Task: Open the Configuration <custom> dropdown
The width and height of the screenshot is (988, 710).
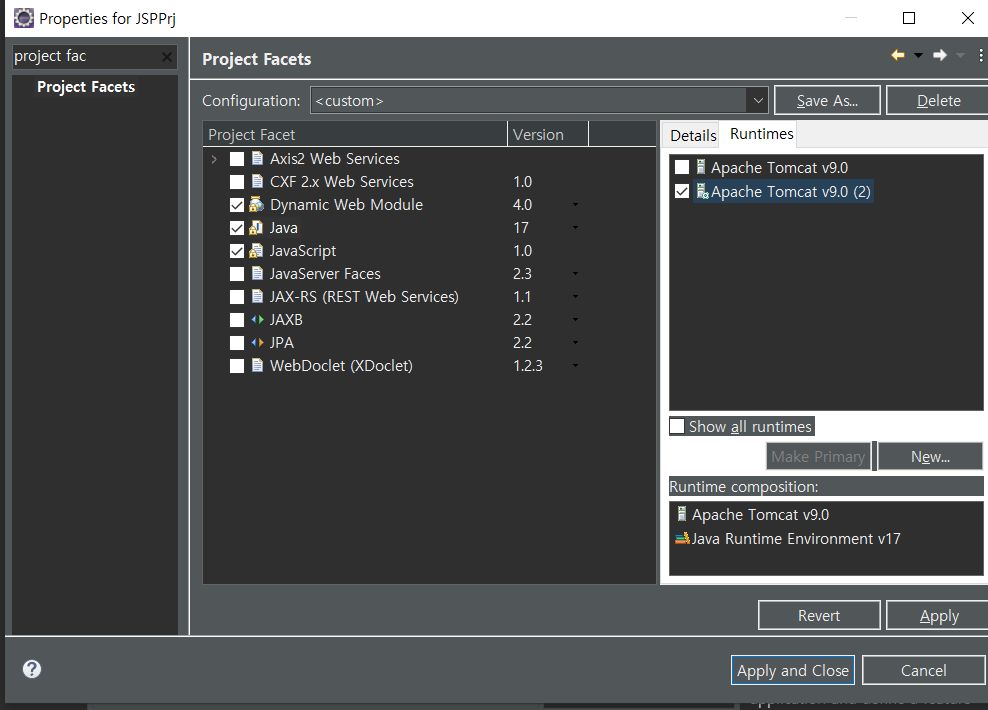Action: (757, 100)
